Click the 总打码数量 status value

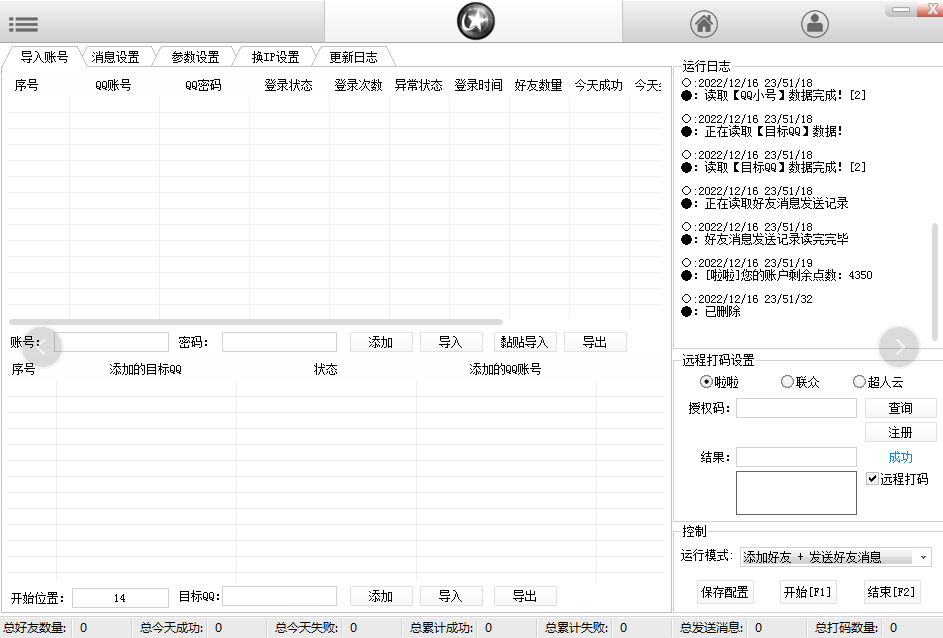coord(894,628)
